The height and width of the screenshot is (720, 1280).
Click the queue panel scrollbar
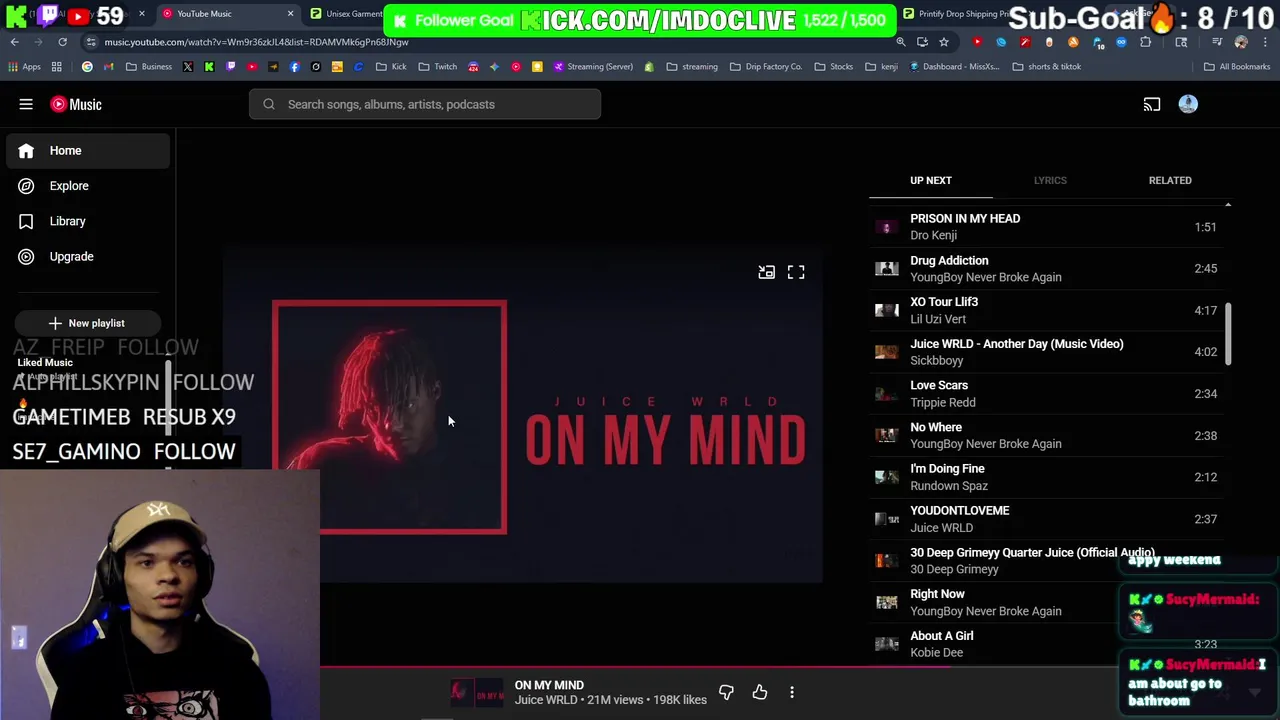pyautogui.click(x=1228, y=334)
